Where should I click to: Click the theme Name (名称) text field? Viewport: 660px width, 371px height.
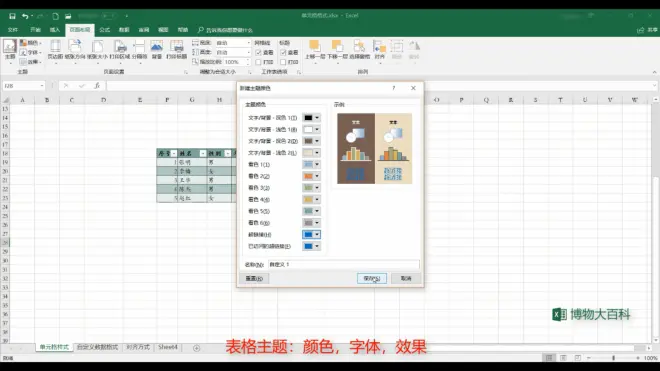click(343, 264)
